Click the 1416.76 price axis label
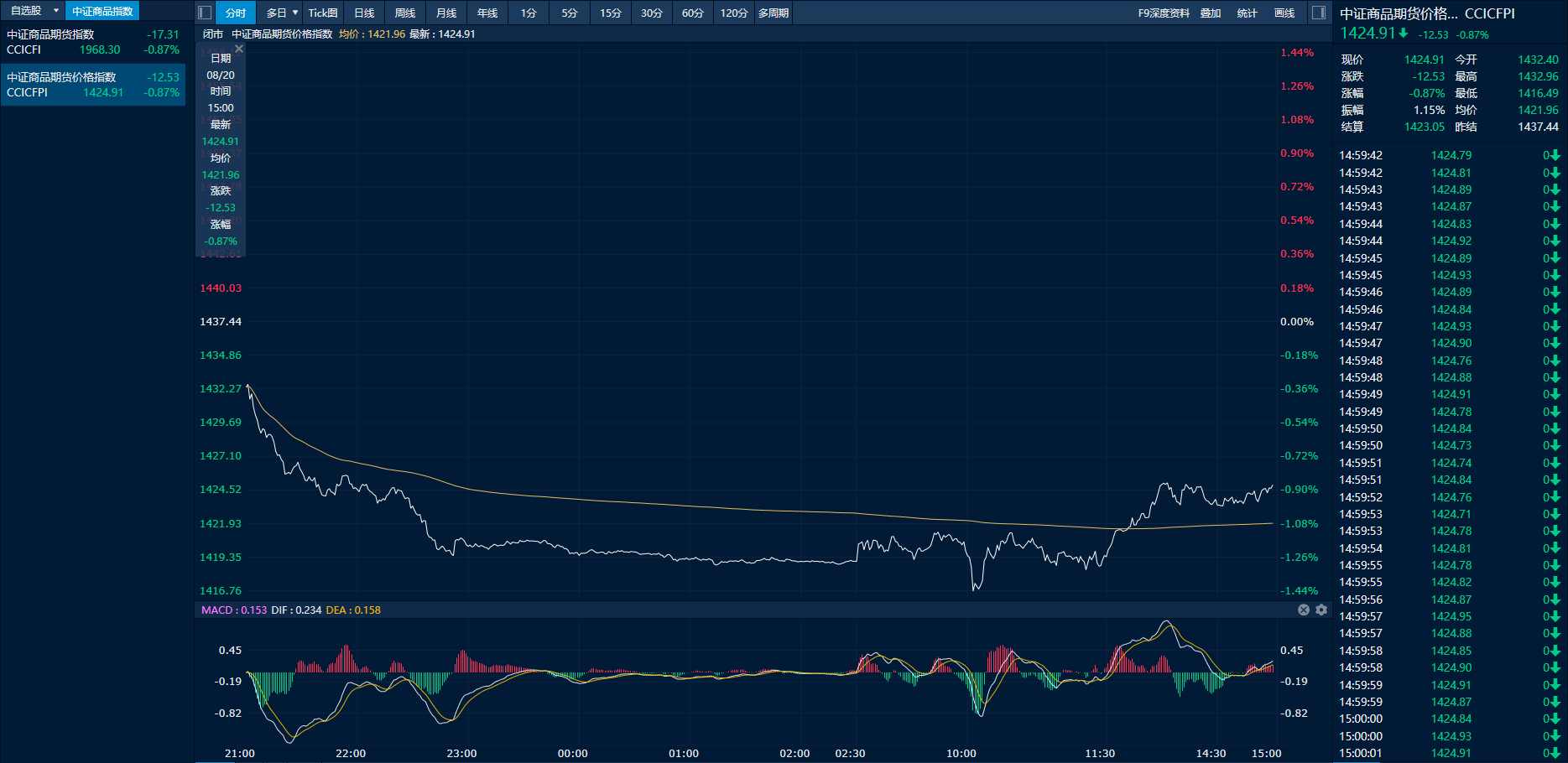 point(221,590)
